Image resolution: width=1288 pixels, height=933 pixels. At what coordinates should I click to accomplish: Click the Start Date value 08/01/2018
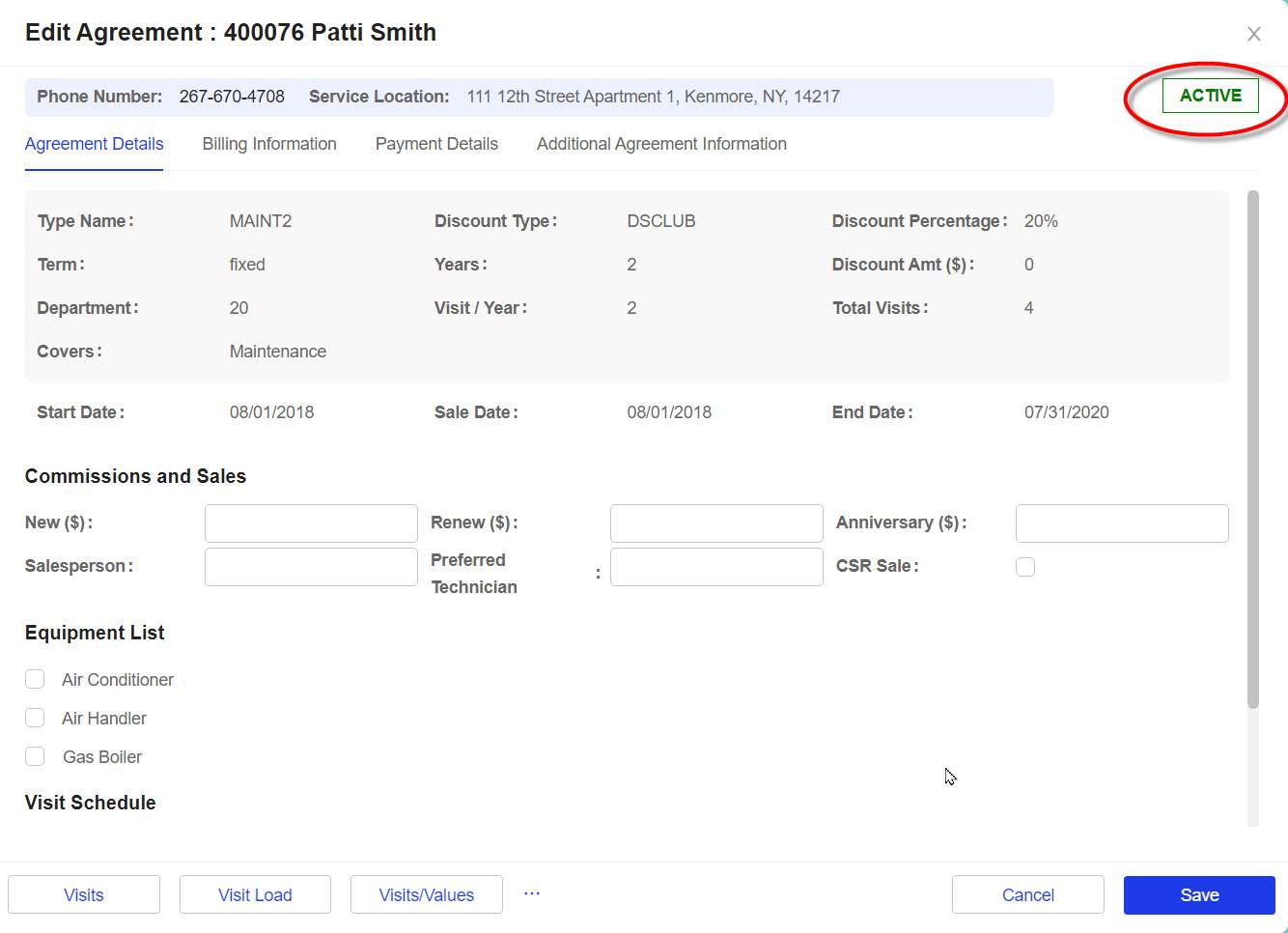coord(272,412)
